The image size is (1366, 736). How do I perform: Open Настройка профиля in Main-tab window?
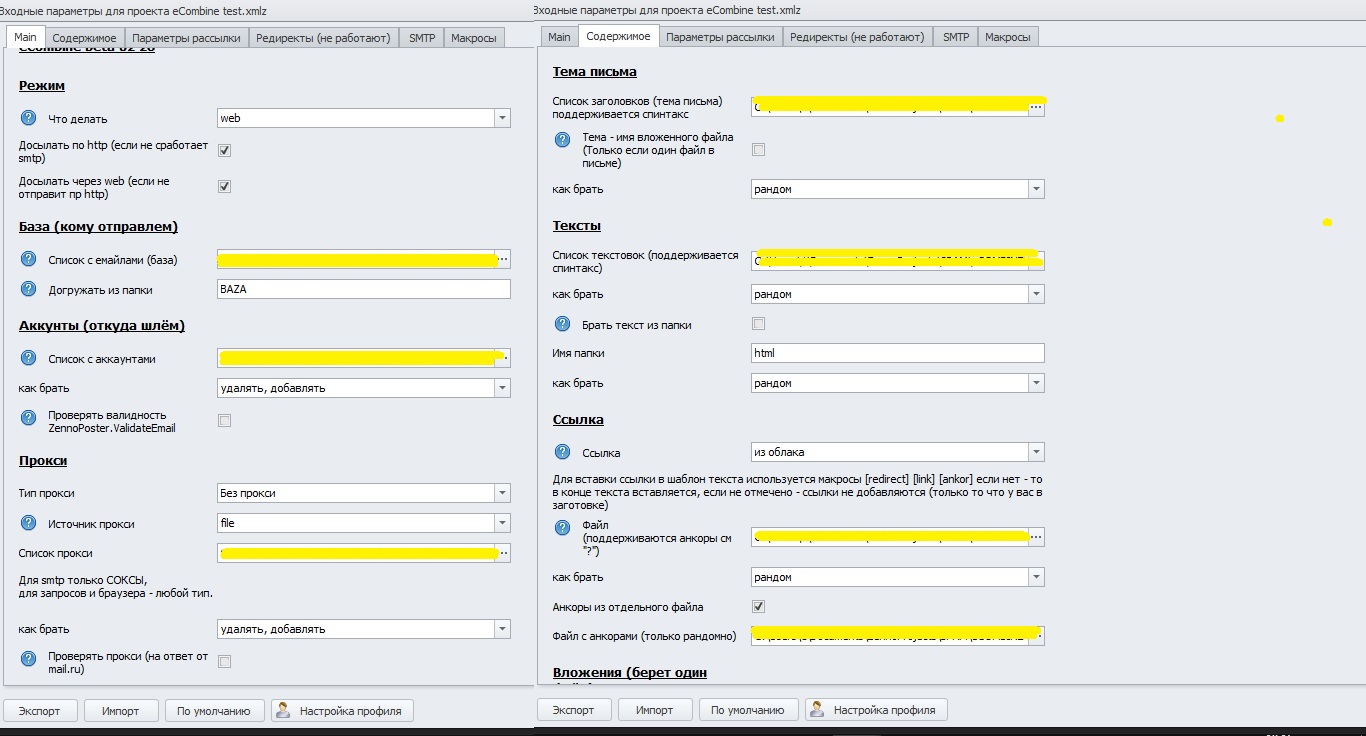pos(342,711)
